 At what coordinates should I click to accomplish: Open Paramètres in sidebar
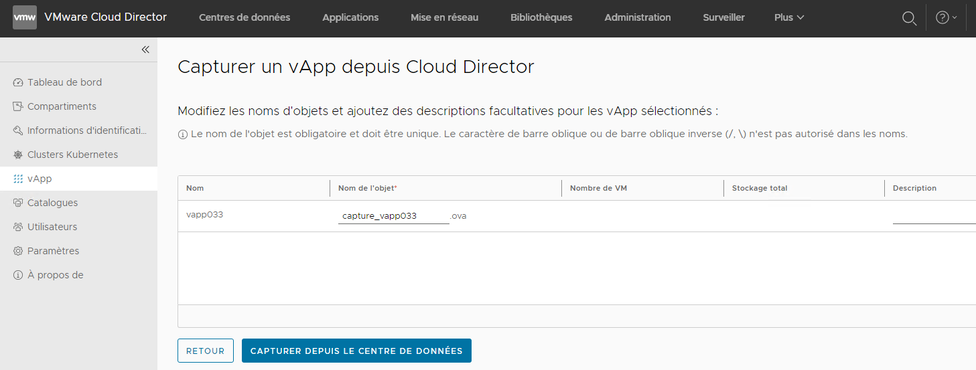(x=54, y=251)
